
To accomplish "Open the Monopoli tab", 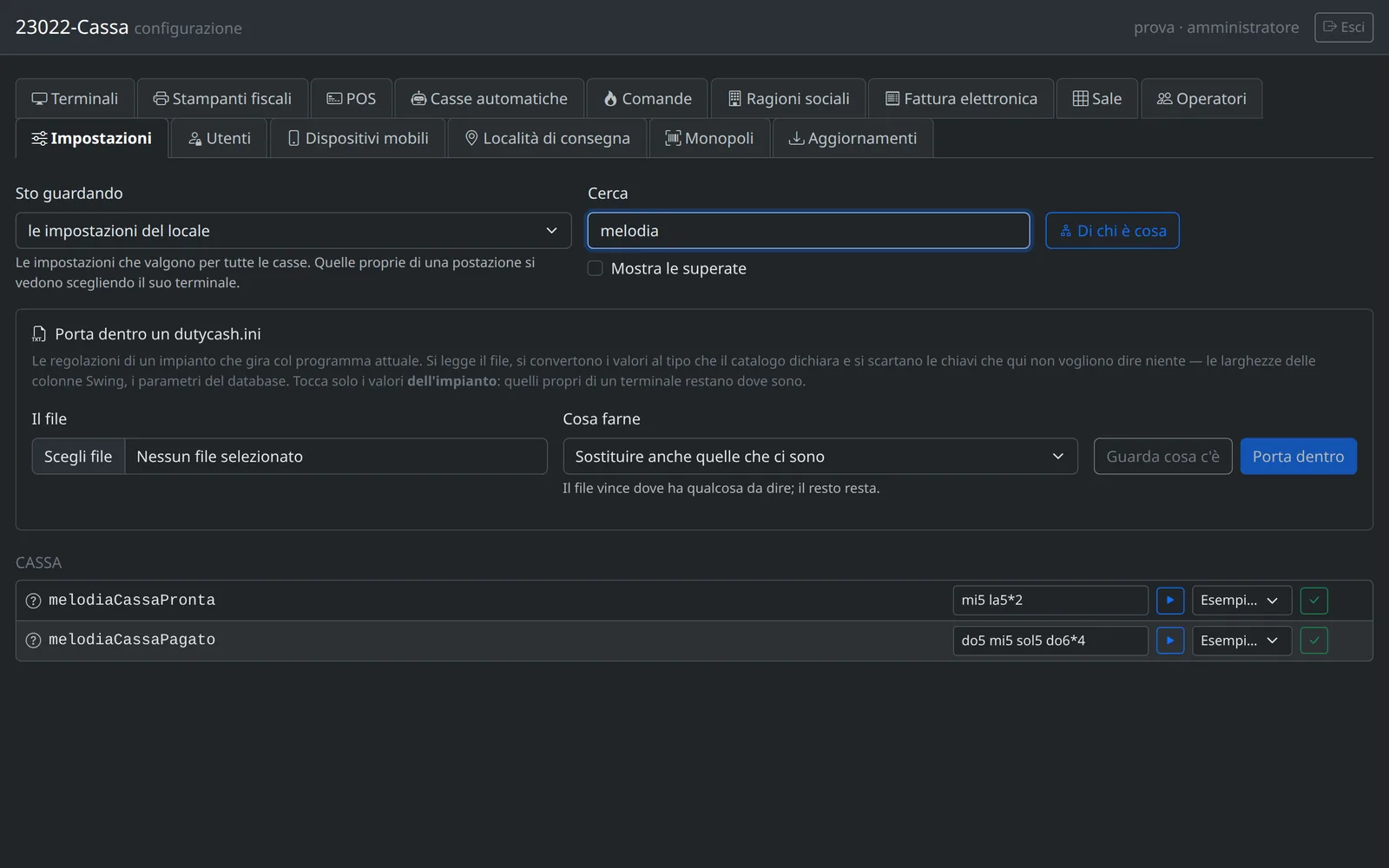I will tap(709, 138).
